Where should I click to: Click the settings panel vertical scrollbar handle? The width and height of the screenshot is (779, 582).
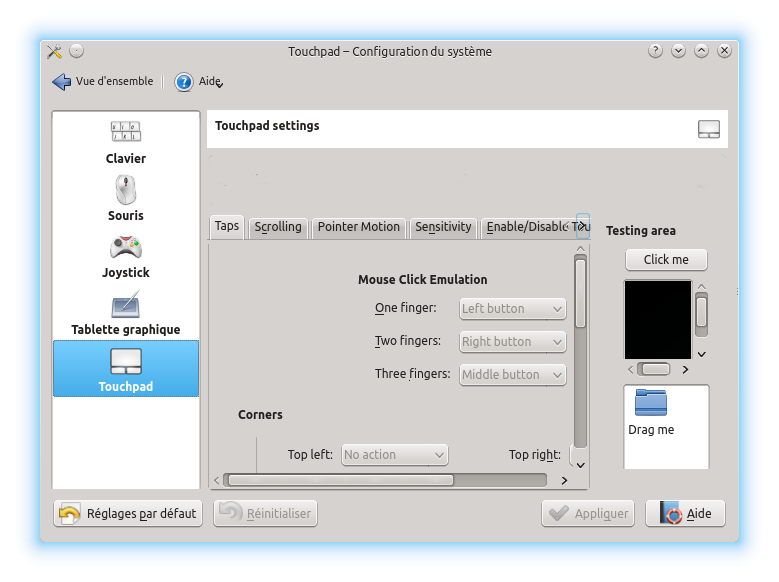(x=580, y=293)
